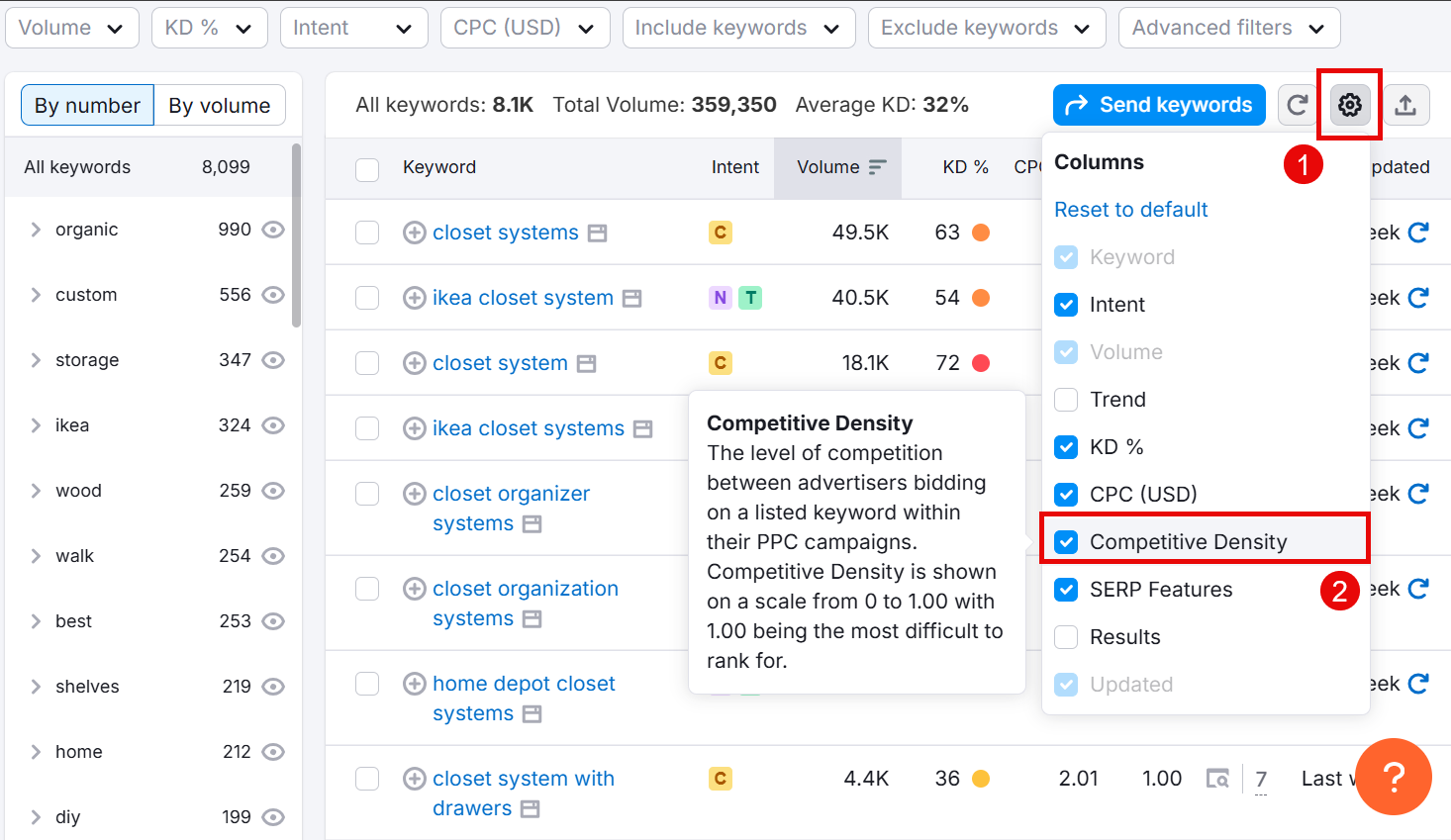Click plus icon beside home depot closet systems
The image size is (1451, 840).
click(x=415, y=684)
